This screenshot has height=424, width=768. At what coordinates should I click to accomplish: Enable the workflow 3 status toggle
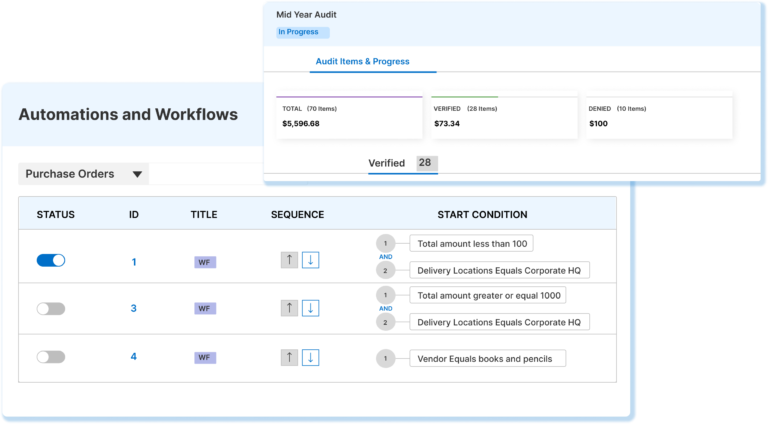point(51,309)
